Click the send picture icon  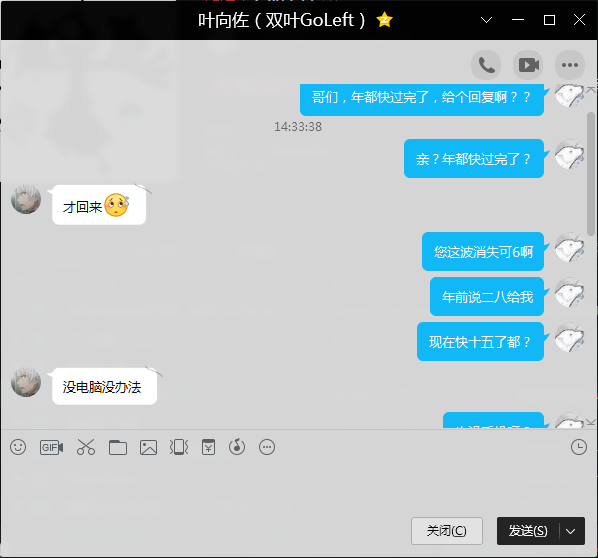pyautogui.click(x=148, y=447)
